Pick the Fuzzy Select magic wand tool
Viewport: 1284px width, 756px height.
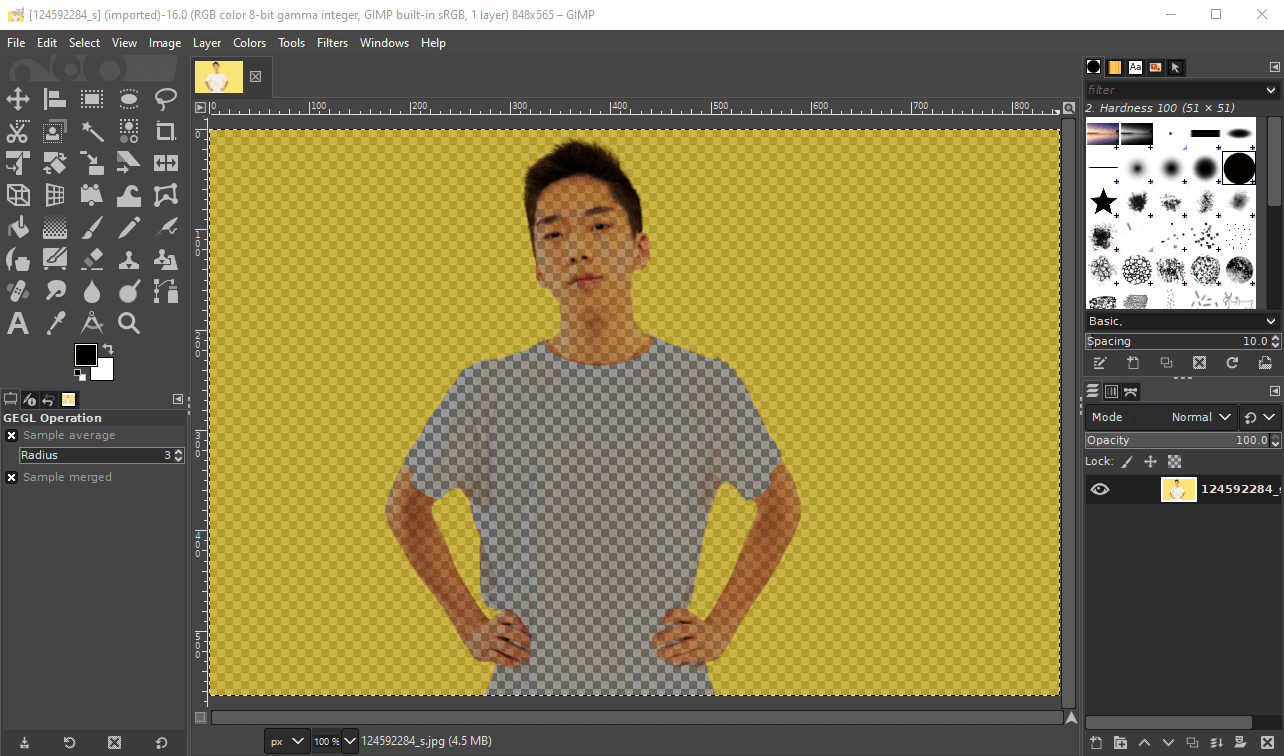tap(92, 131)
